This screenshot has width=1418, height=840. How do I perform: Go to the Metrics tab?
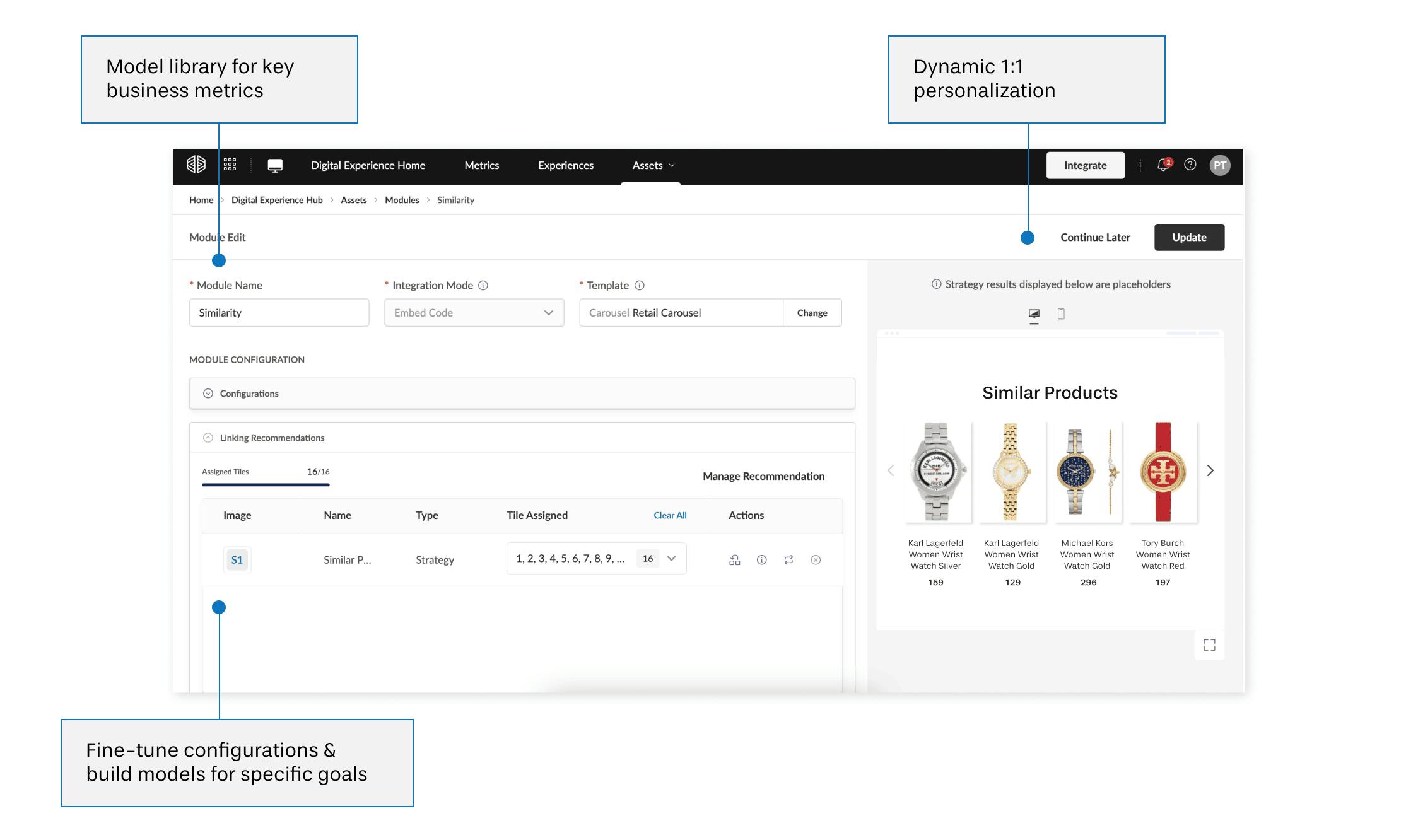(x=481, y=165)
